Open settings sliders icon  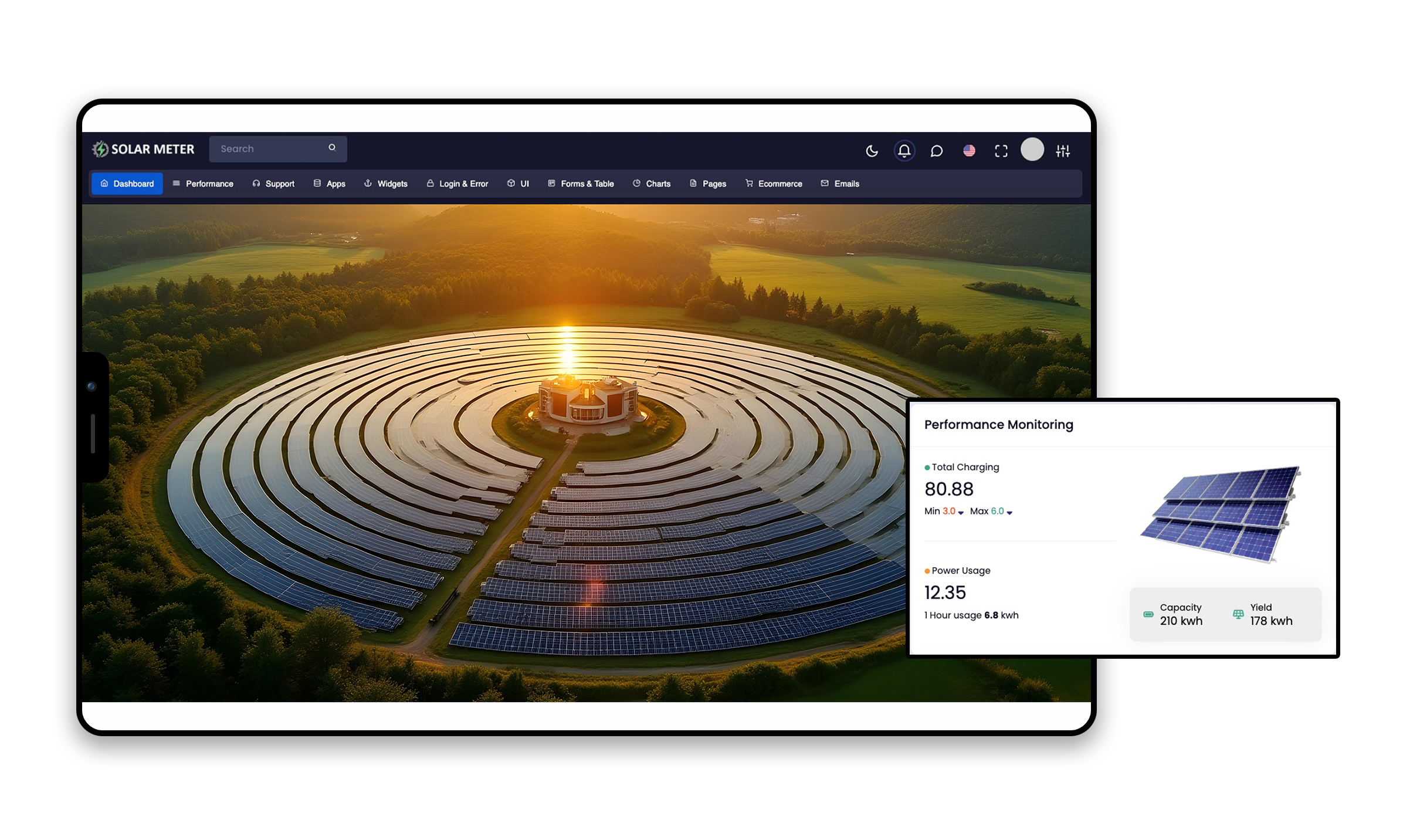click(x=1063, y=151)
